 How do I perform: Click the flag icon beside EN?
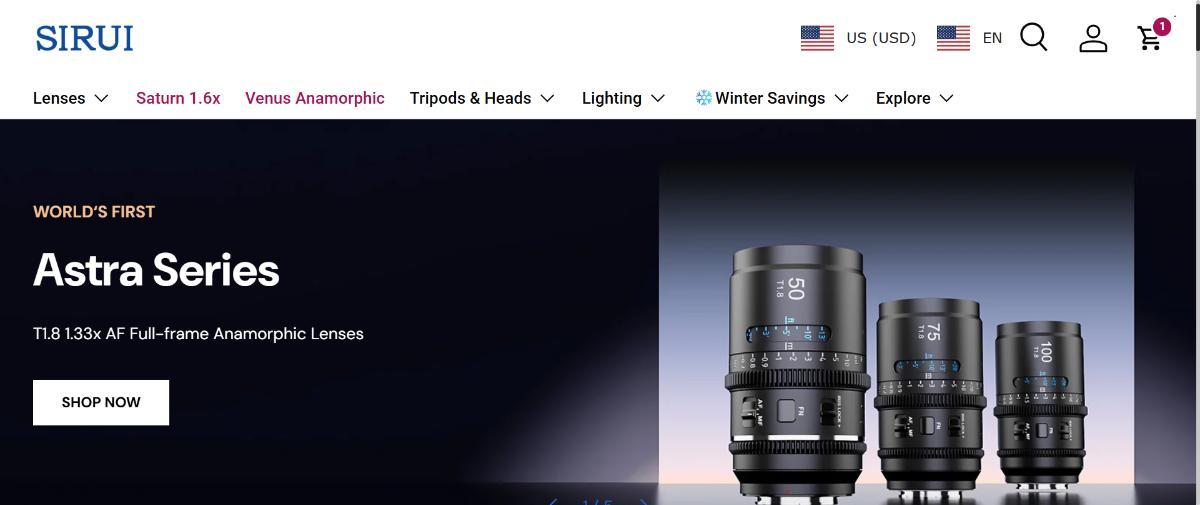953,38
